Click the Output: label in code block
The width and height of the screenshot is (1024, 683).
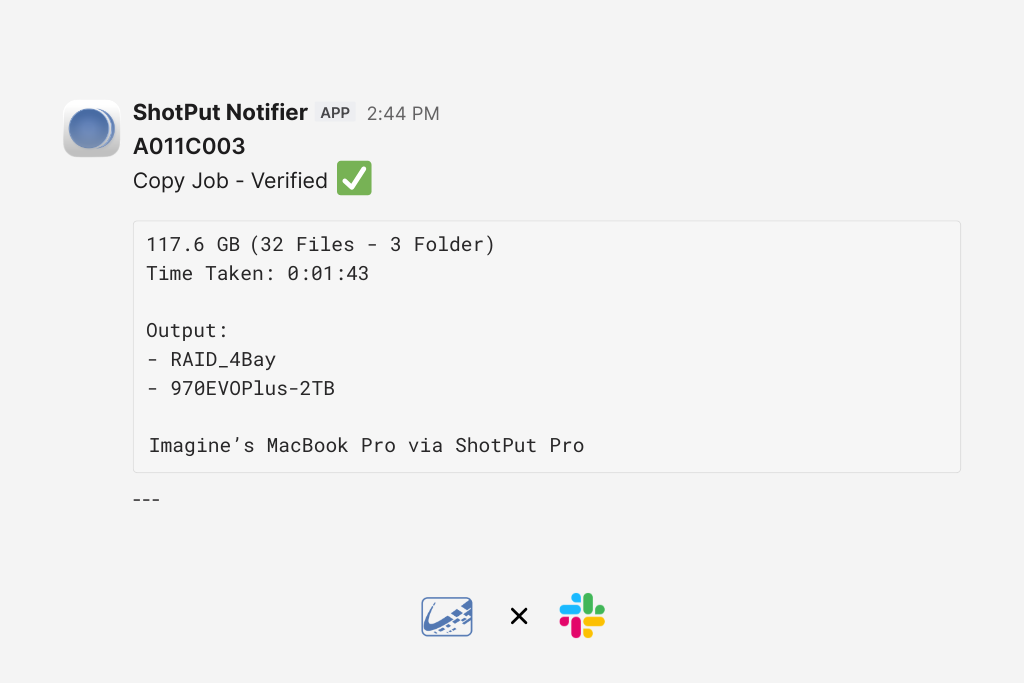click(x=187, y=331)
